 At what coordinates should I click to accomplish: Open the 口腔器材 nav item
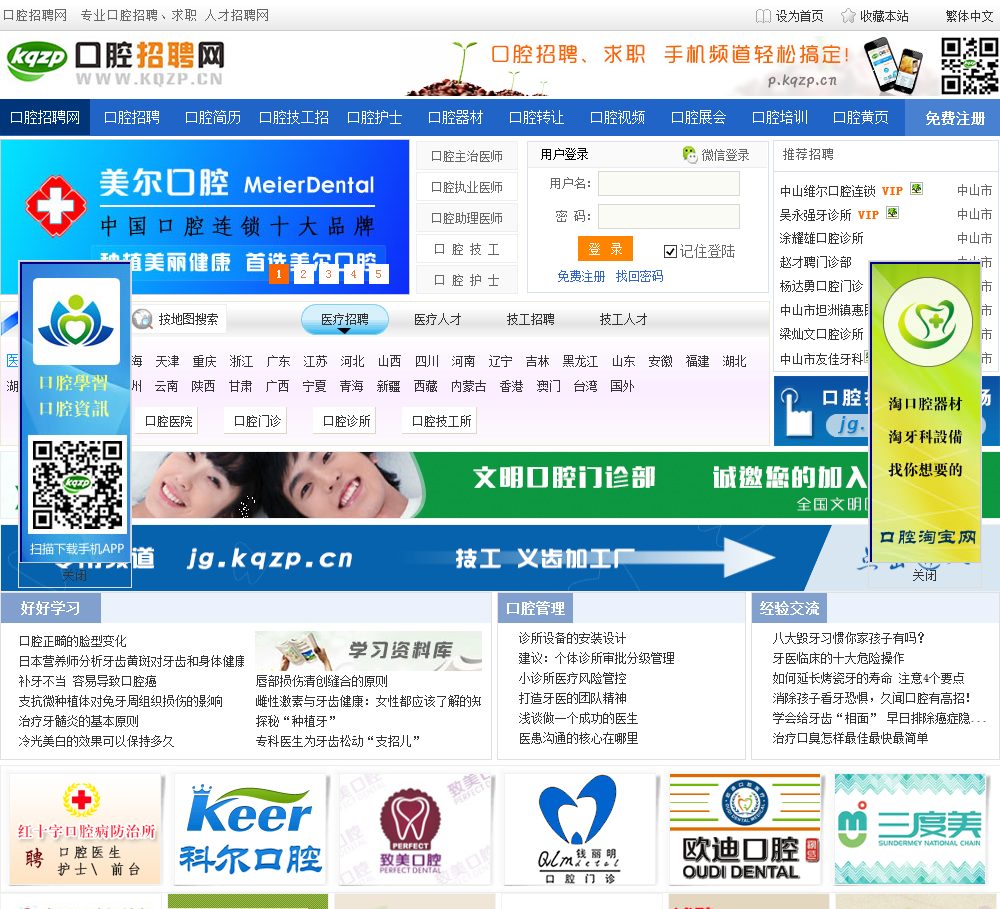tap(455, 117)
